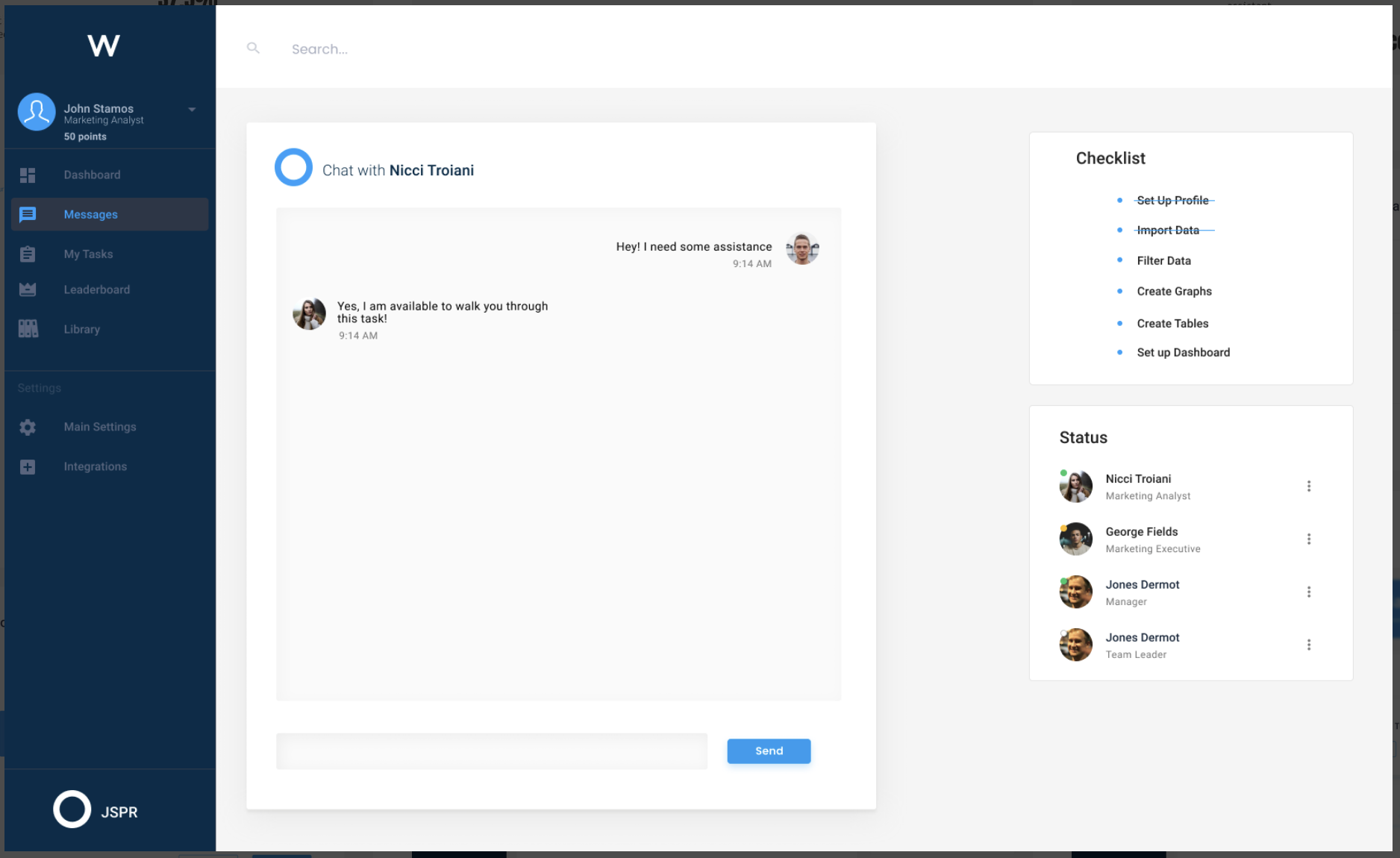Toggle 'Set Up Profile' checklist item
This screenshot has height=858, width=1400.
click(1172, 200)
